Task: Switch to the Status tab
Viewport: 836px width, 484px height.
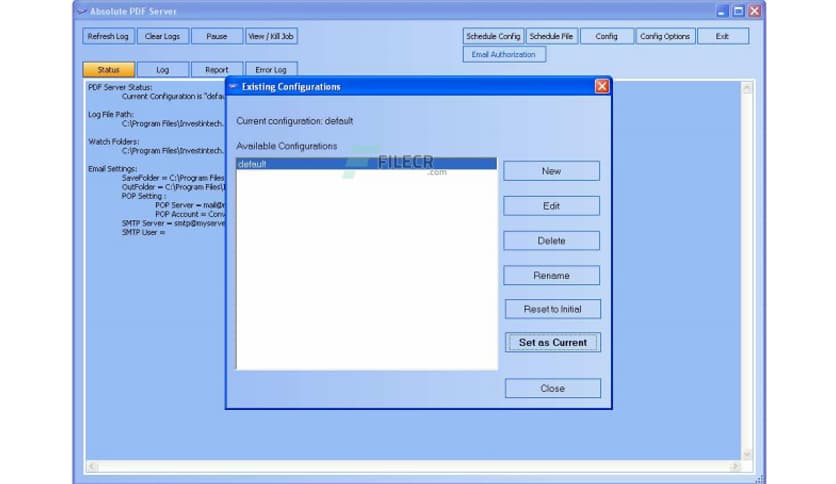Action: coord(109,70)
